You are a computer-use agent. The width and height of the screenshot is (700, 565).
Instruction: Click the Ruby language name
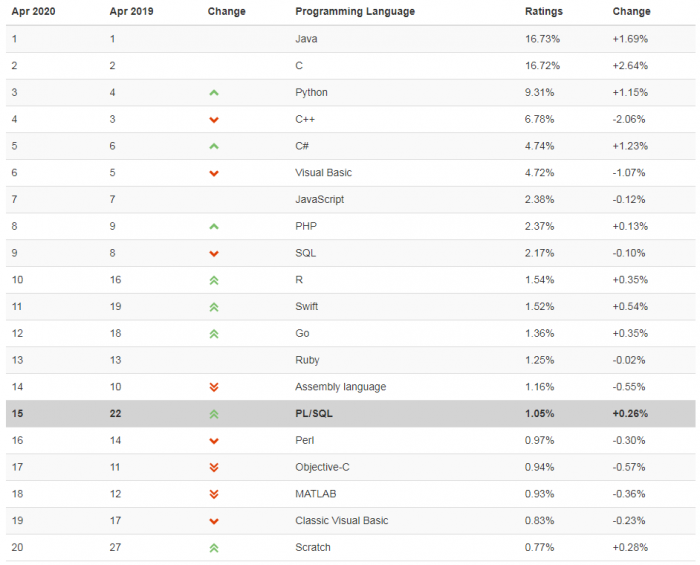(x=307, y=360)
